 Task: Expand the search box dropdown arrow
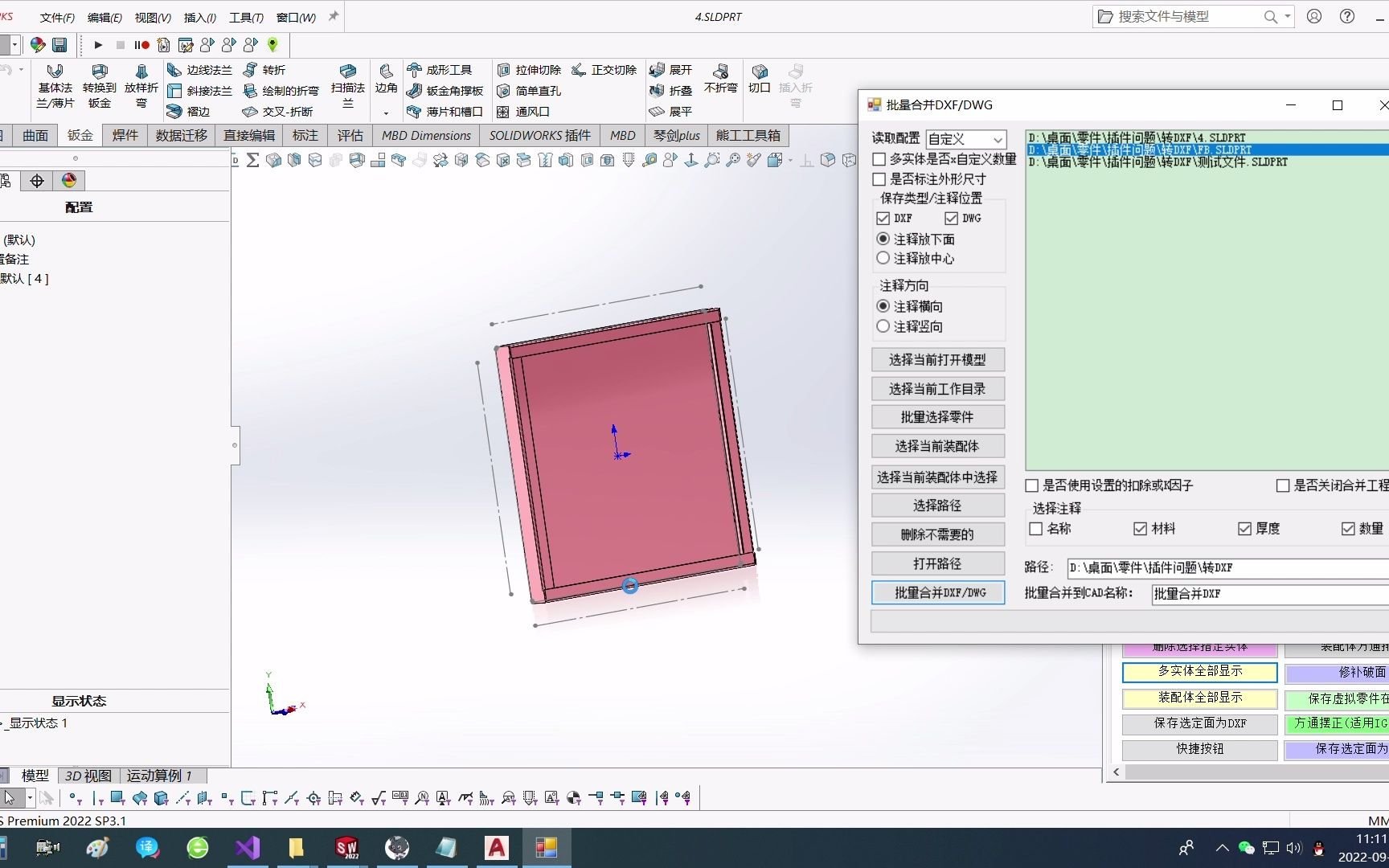coord(1288,16)
